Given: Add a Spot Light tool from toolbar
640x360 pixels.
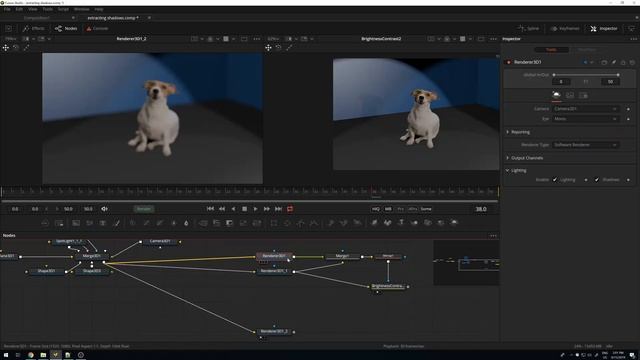Looking at the screenshot, I should [441, 223].
